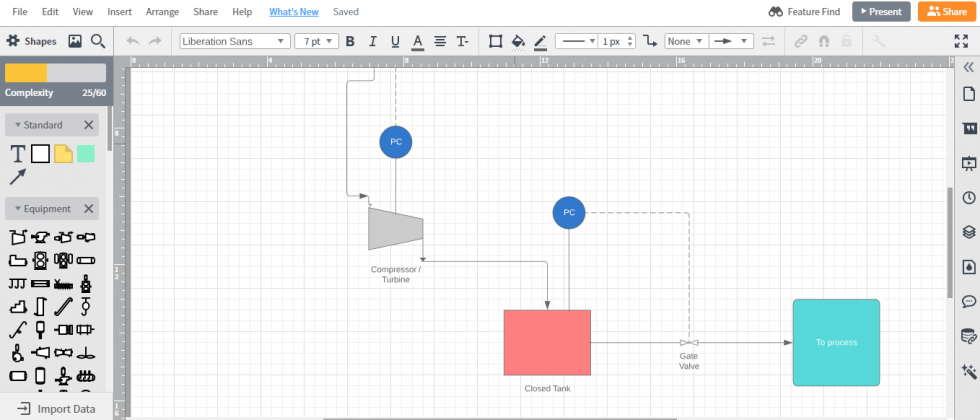
Task: Click the line width stepper
Action: [x=630, y=41]
